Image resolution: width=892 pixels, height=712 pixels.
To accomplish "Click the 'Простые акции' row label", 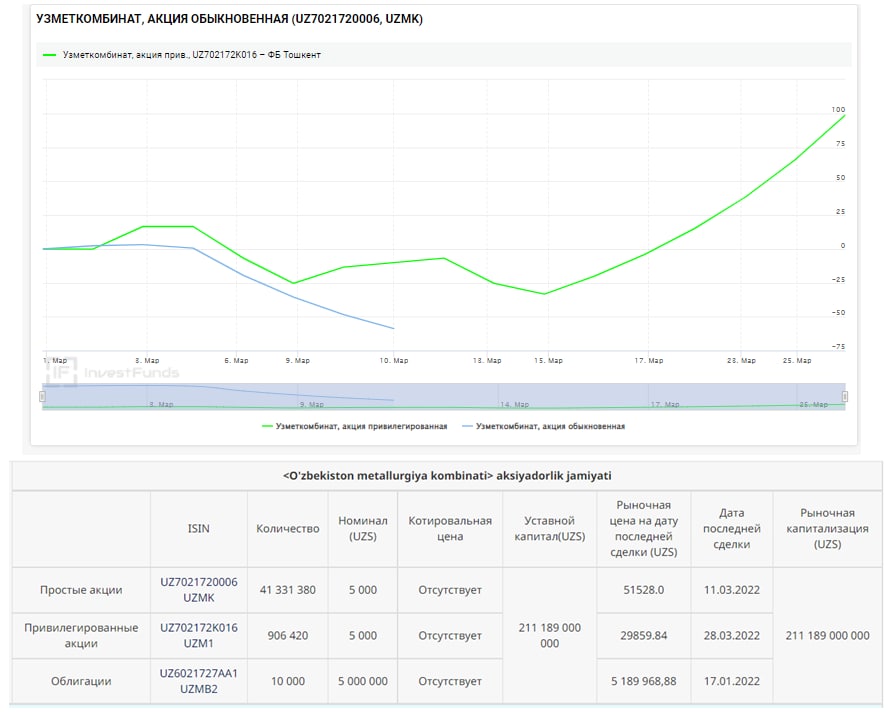I will coord(81,590).
